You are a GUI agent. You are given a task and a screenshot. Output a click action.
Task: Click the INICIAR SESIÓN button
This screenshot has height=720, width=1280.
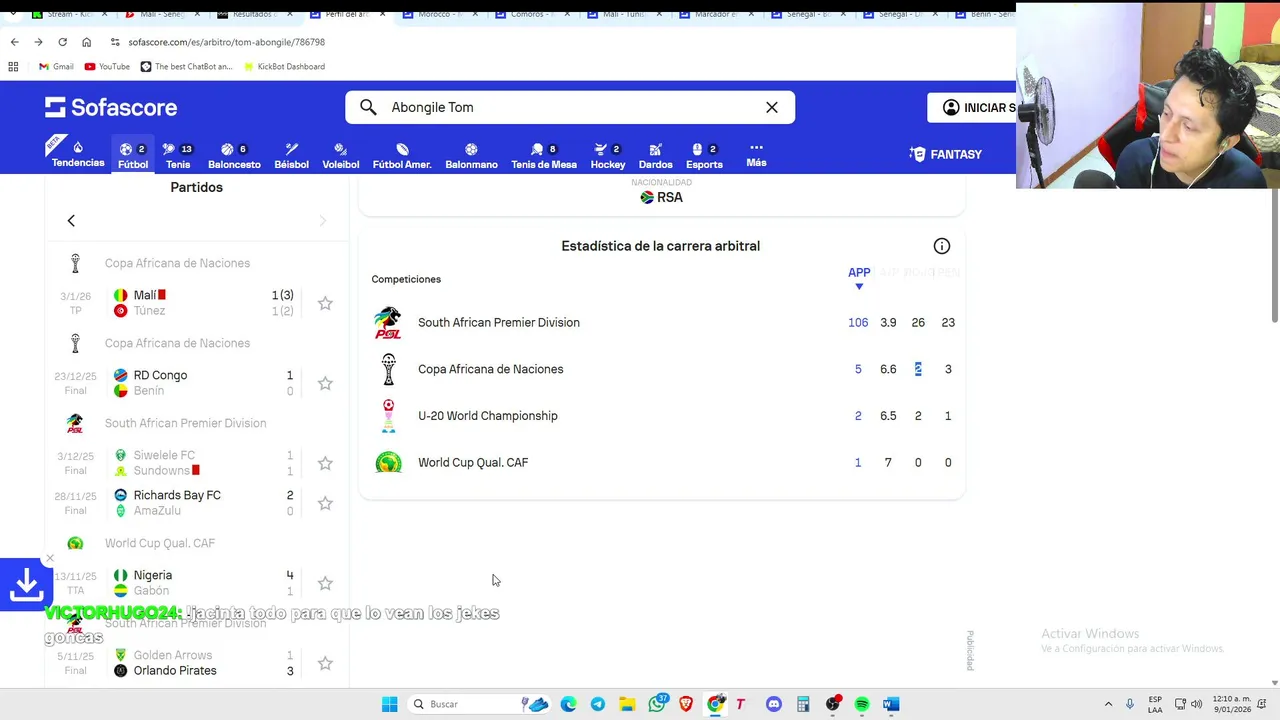pyautogui.click(x=971, y=107)
